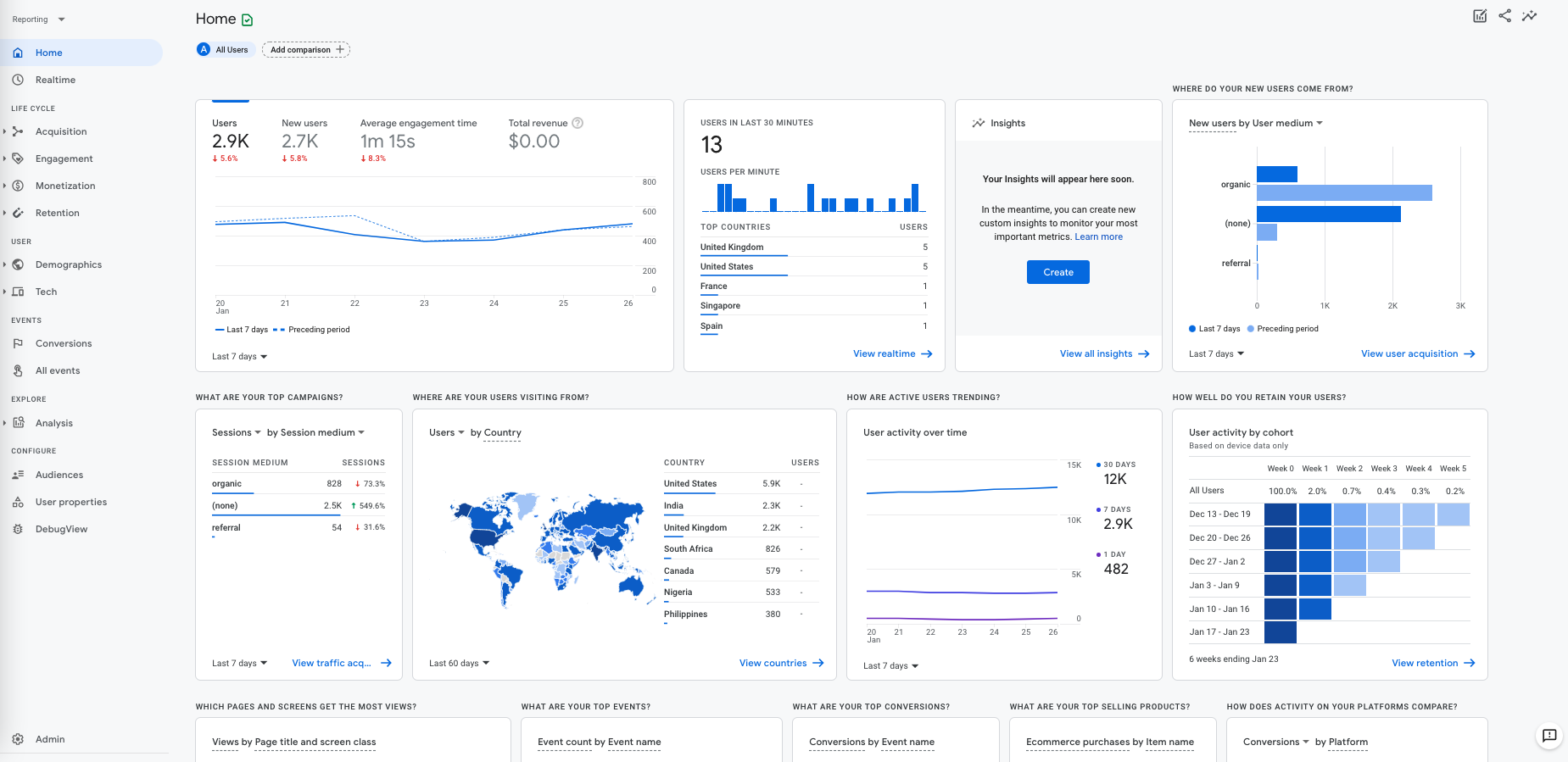This screenshot has width=1568, height=762.
Task: Click the verified badge next to Home
Action: (x=248, y=19)
